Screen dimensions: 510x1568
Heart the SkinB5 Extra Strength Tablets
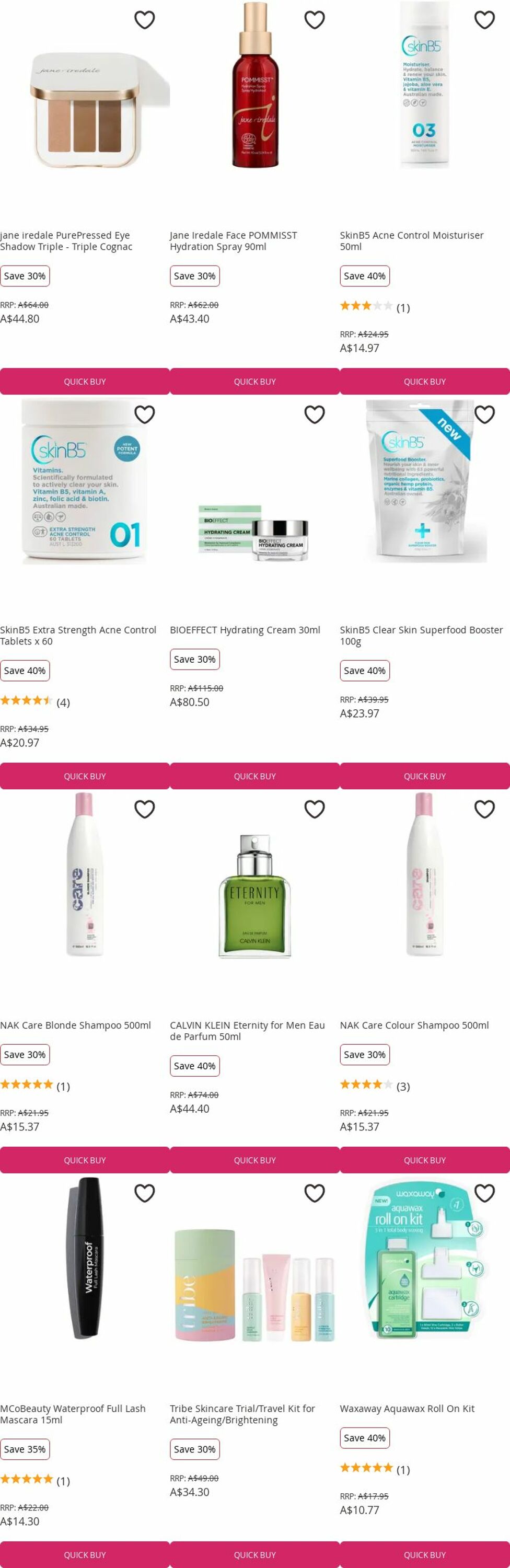(144, 414)
